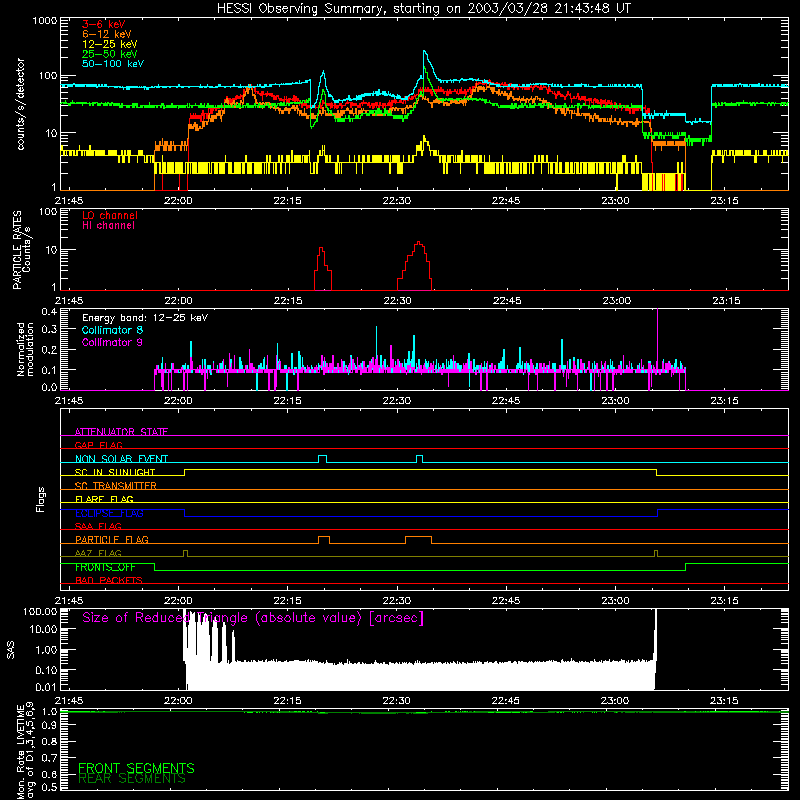Screen dimensions: 800x800
Task: Click the BAD_PACKETS flag label
Action: coord(109,580)
